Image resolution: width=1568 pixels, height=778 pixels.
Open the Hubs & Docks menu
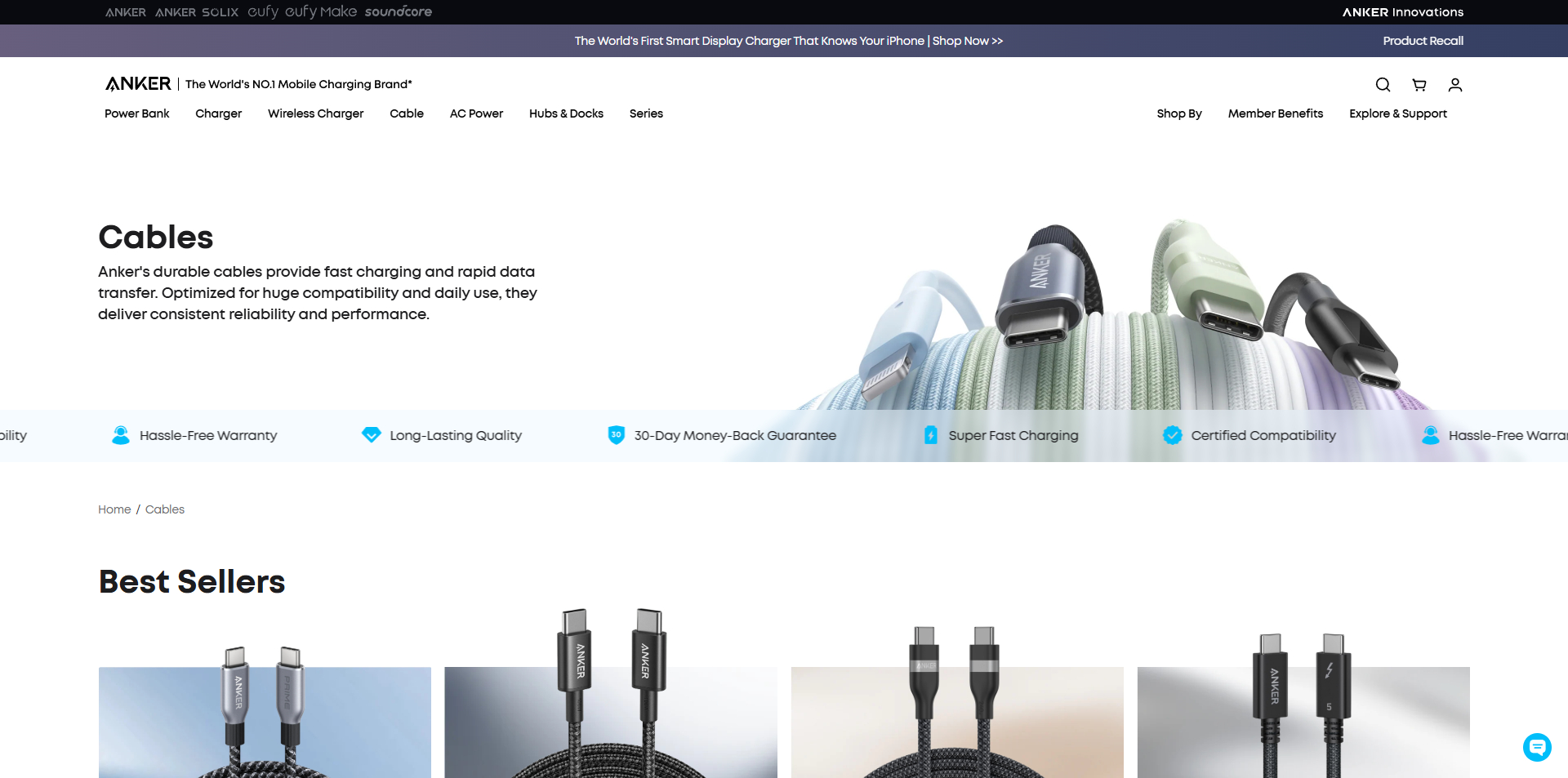click(x=566, y=113)
